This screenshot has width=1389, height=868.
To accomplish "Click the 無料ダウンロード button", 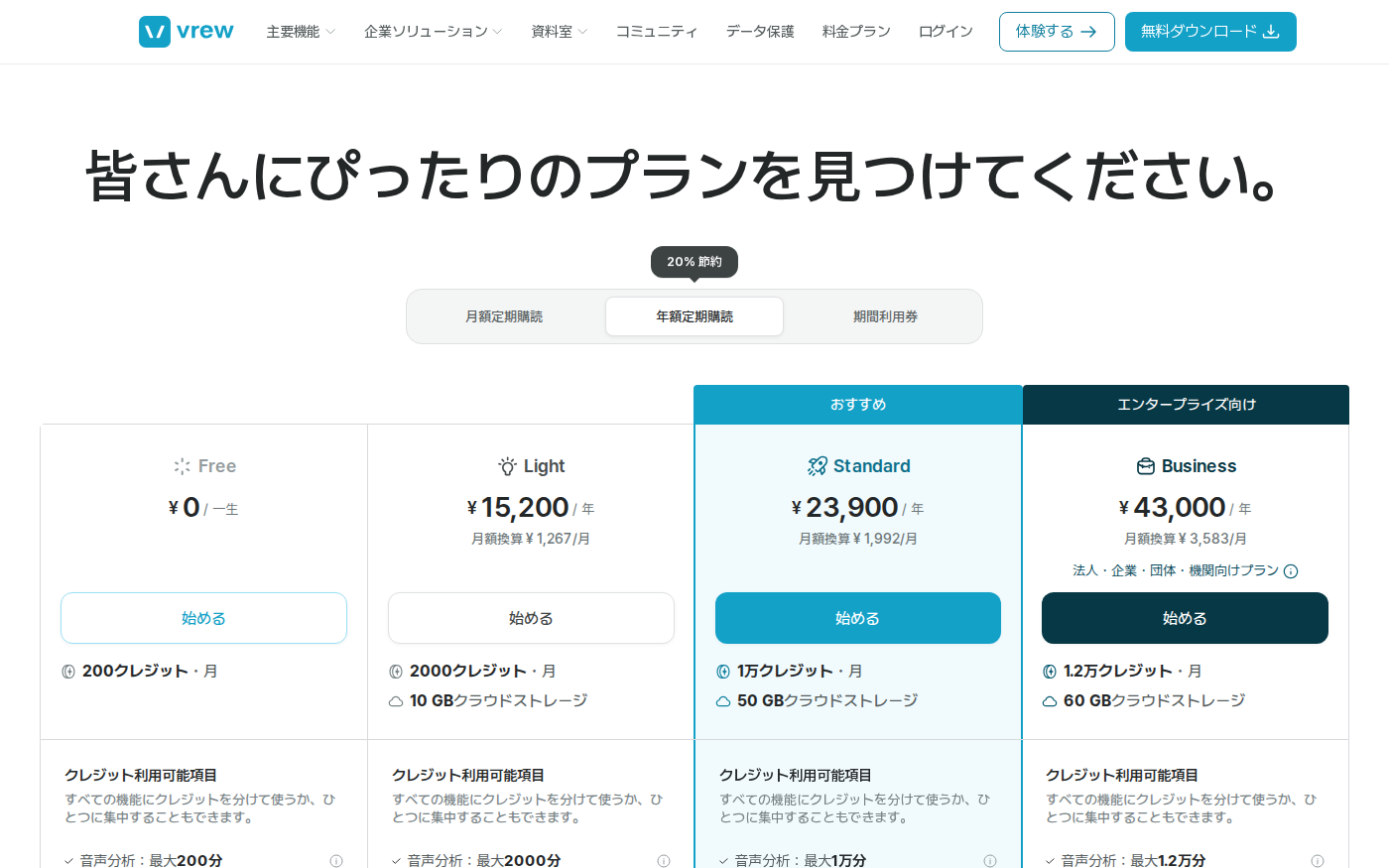I will [x=1210, y=32].
